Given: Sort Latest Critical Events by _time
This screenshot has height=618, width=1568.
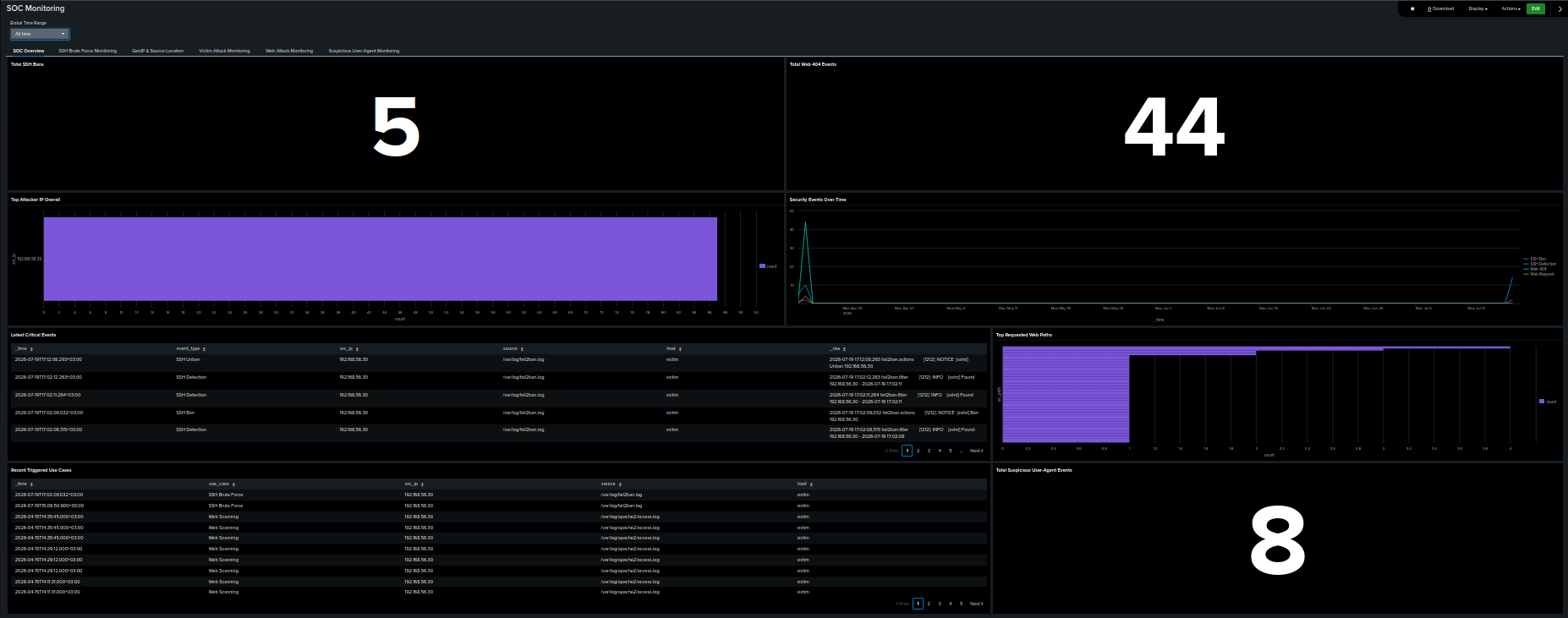Looking at the screenshot, I should click(24, 348).
